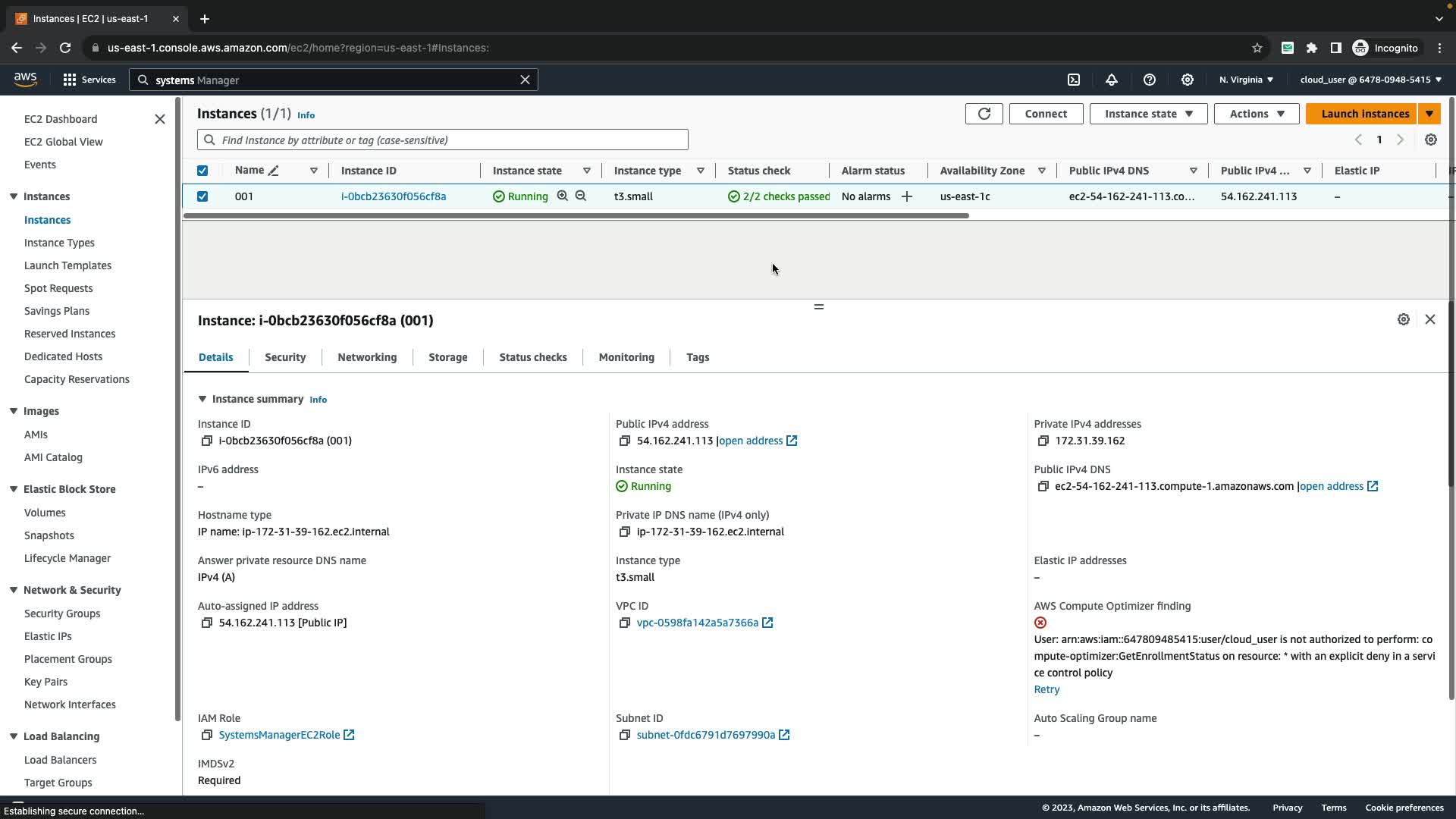1456x819 pixels.
Task: Open the SystemsManagerEC2Role IAM link
Action: tap(279, 735)
